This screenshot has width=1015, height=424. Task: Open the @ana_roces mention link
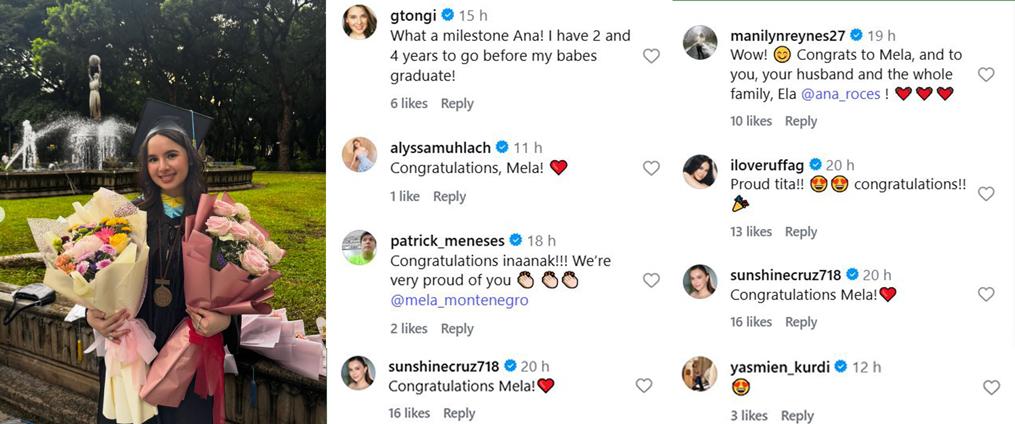(840, 94)
